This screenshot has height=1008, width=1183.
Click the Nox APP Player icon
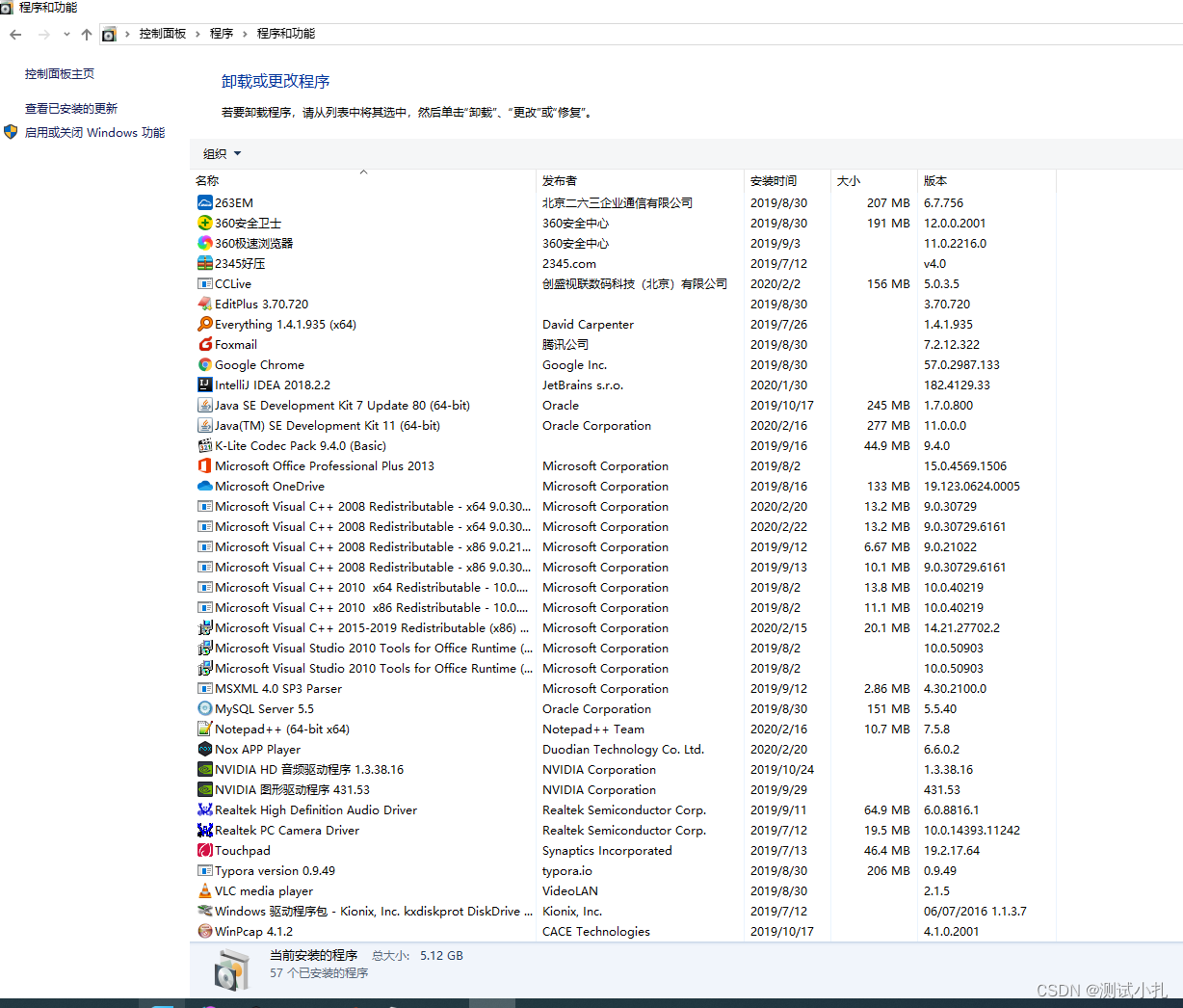pos(204,749)
